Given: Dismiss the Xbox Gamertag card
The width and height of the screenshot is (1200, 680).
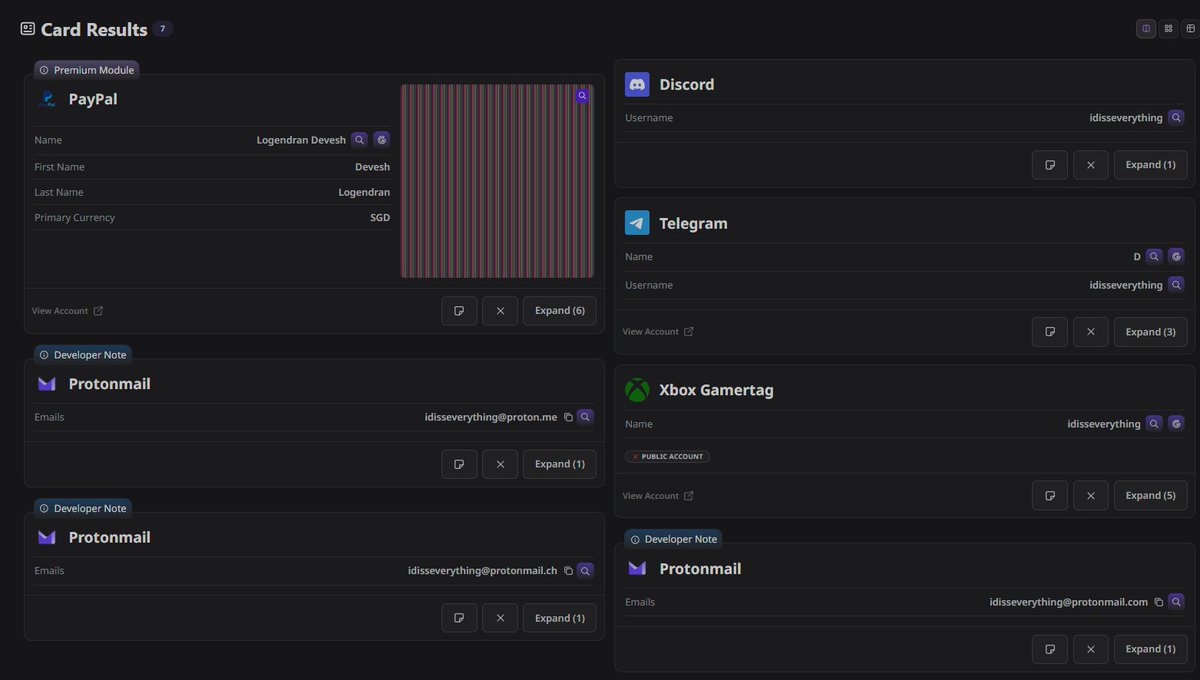Looking at the screenshot, I should point(1091,495).
